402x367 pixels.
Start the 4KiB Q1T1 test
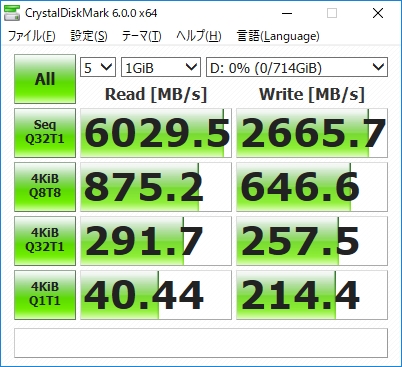[x=45, y=295]
